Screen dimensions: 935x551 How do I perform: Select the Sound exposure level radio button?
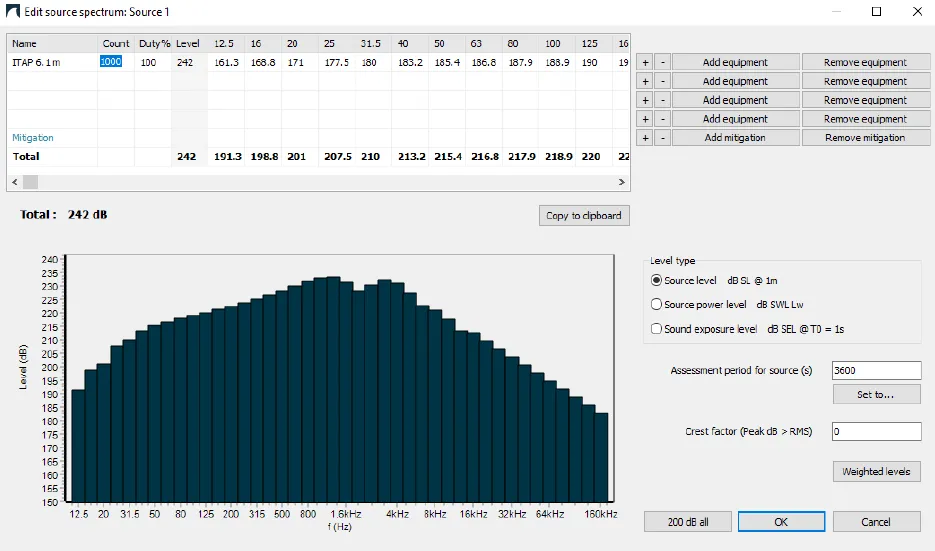(657, 328)
